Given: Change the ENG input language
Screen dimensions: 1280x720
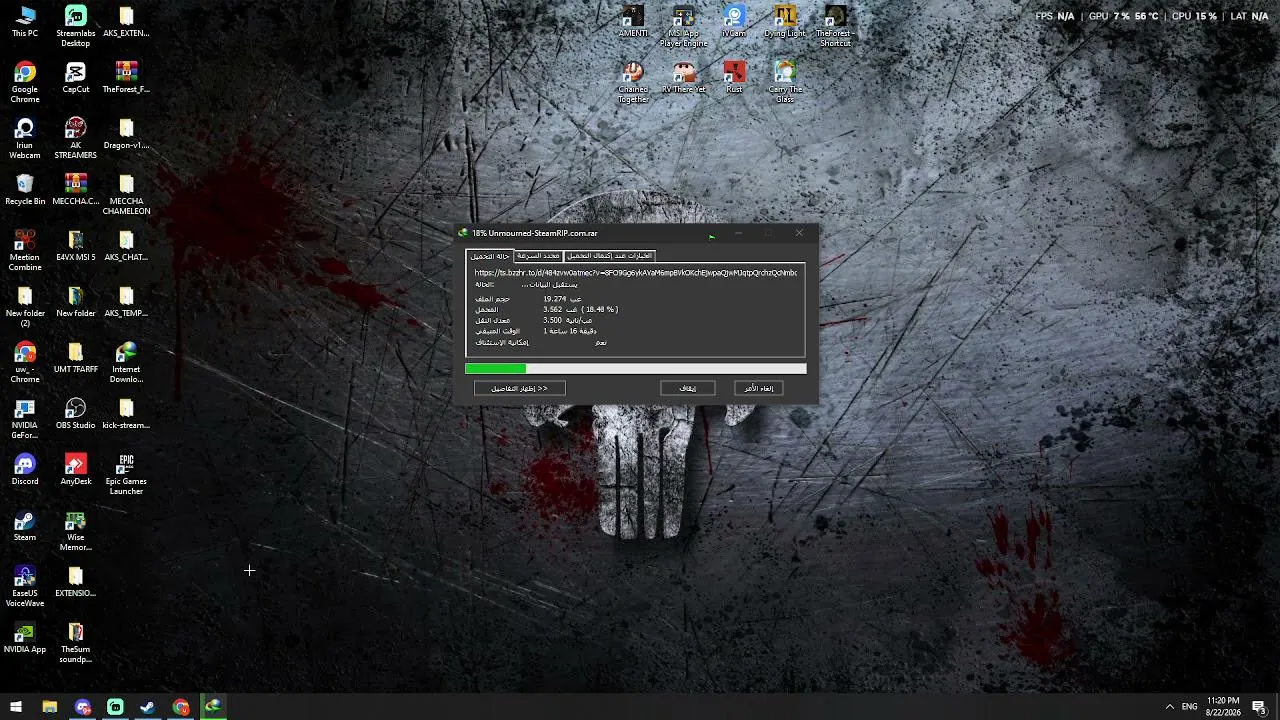Looking at the screenshot, I should point(1189,707).
